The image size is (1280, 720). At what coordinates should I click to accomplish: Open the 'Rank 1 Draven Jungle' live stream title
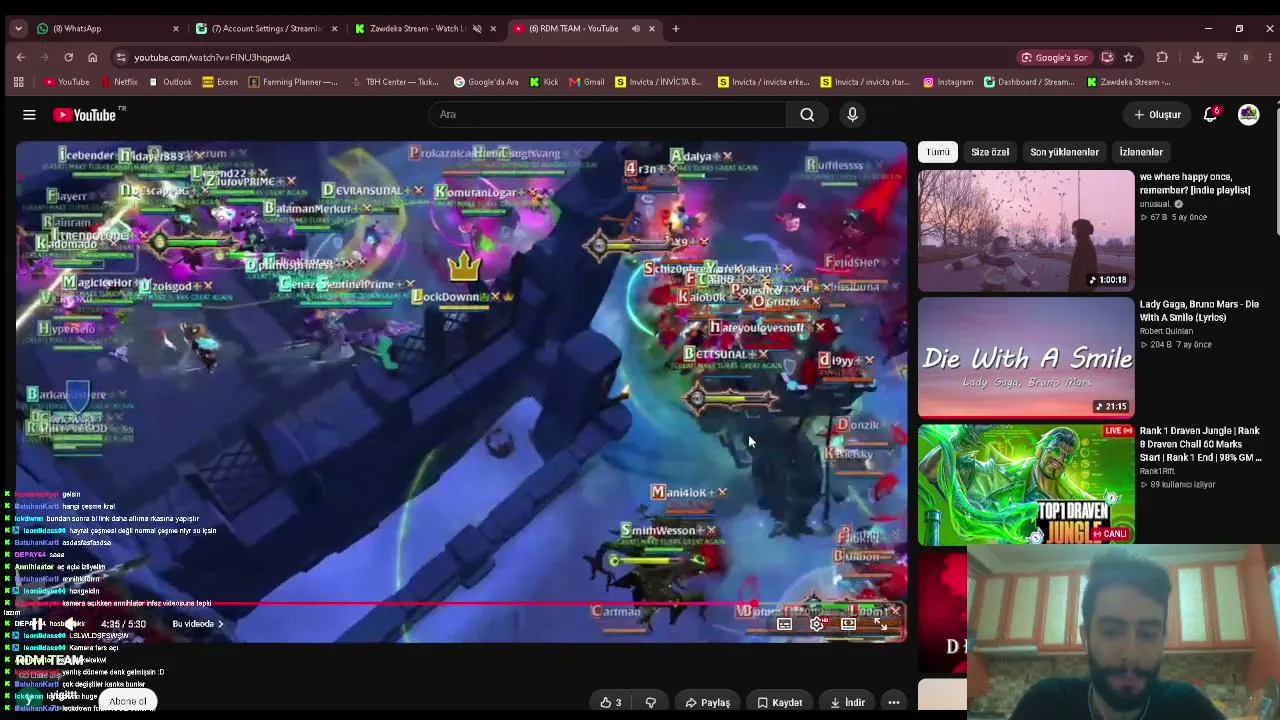tap(1200, 444)
